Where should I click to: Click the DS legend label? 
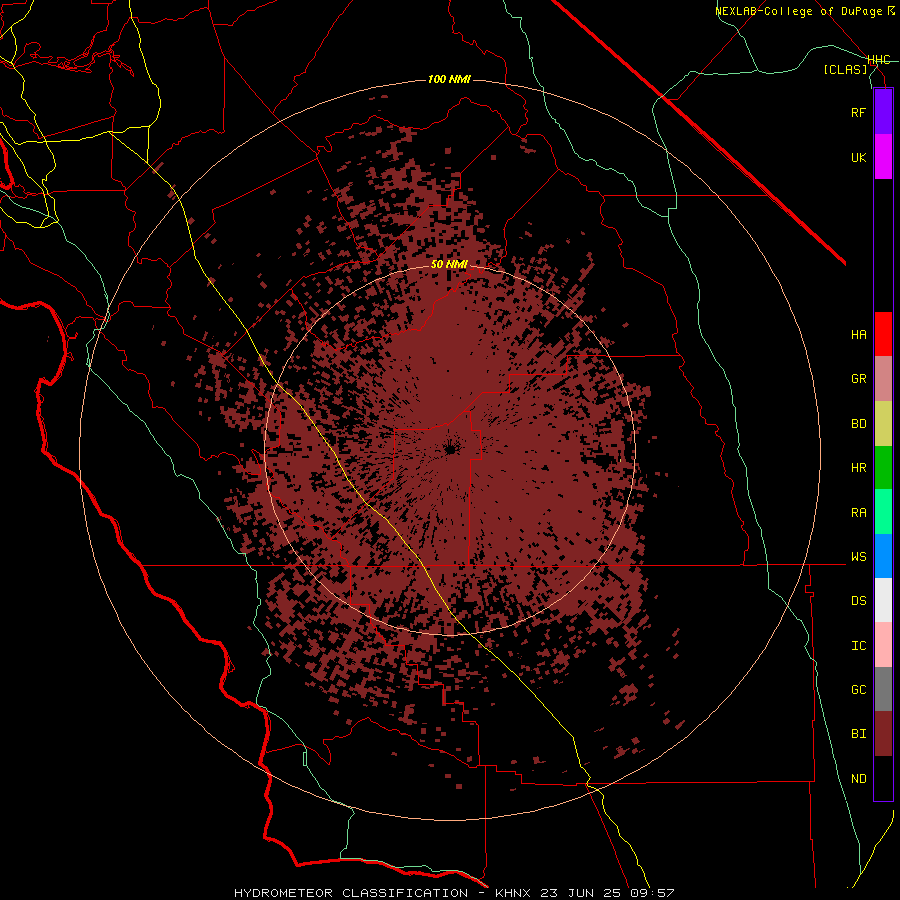pos(858,601)
